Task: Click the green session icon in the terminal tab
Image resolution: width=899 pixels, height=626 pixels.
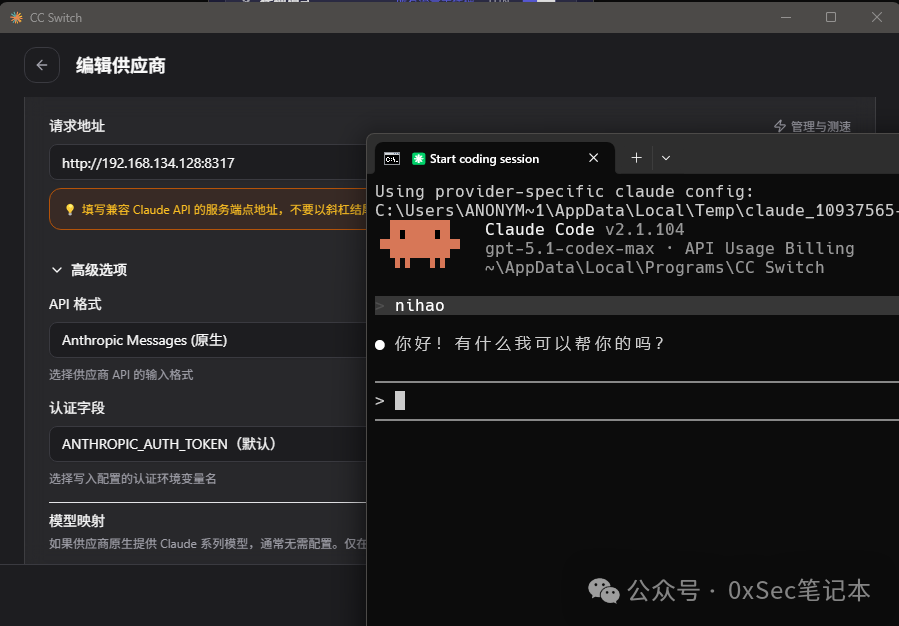Action: coord(419,159)
